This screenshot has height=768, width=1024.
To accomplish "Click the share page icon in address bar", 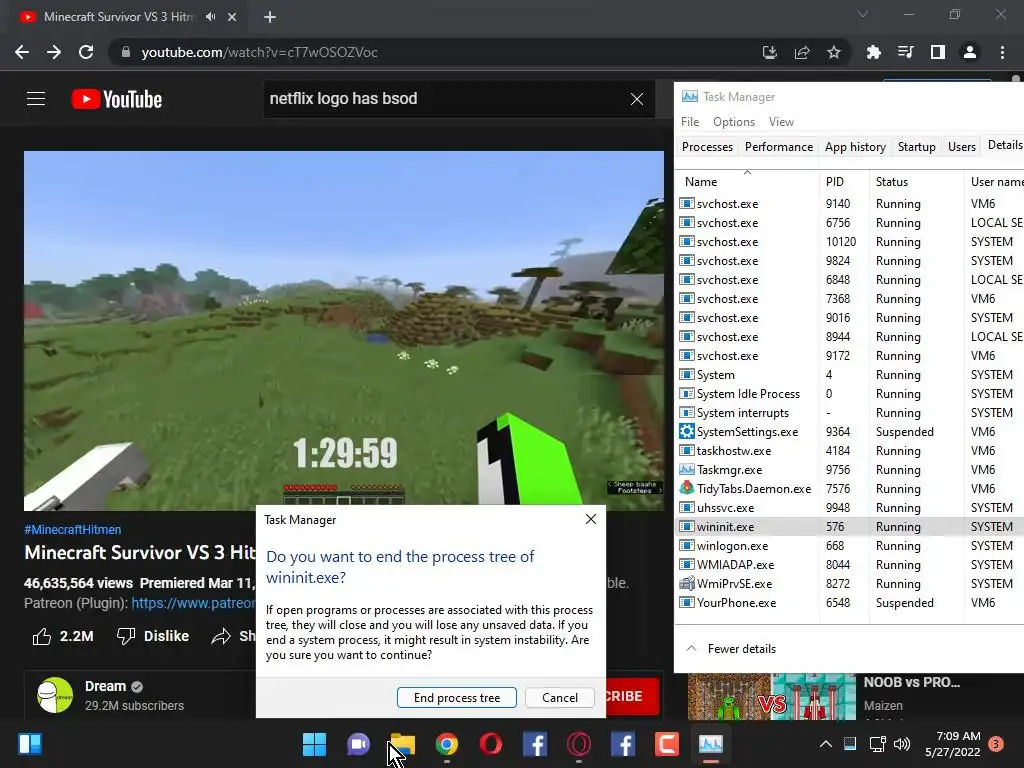I will coord(801,52).
